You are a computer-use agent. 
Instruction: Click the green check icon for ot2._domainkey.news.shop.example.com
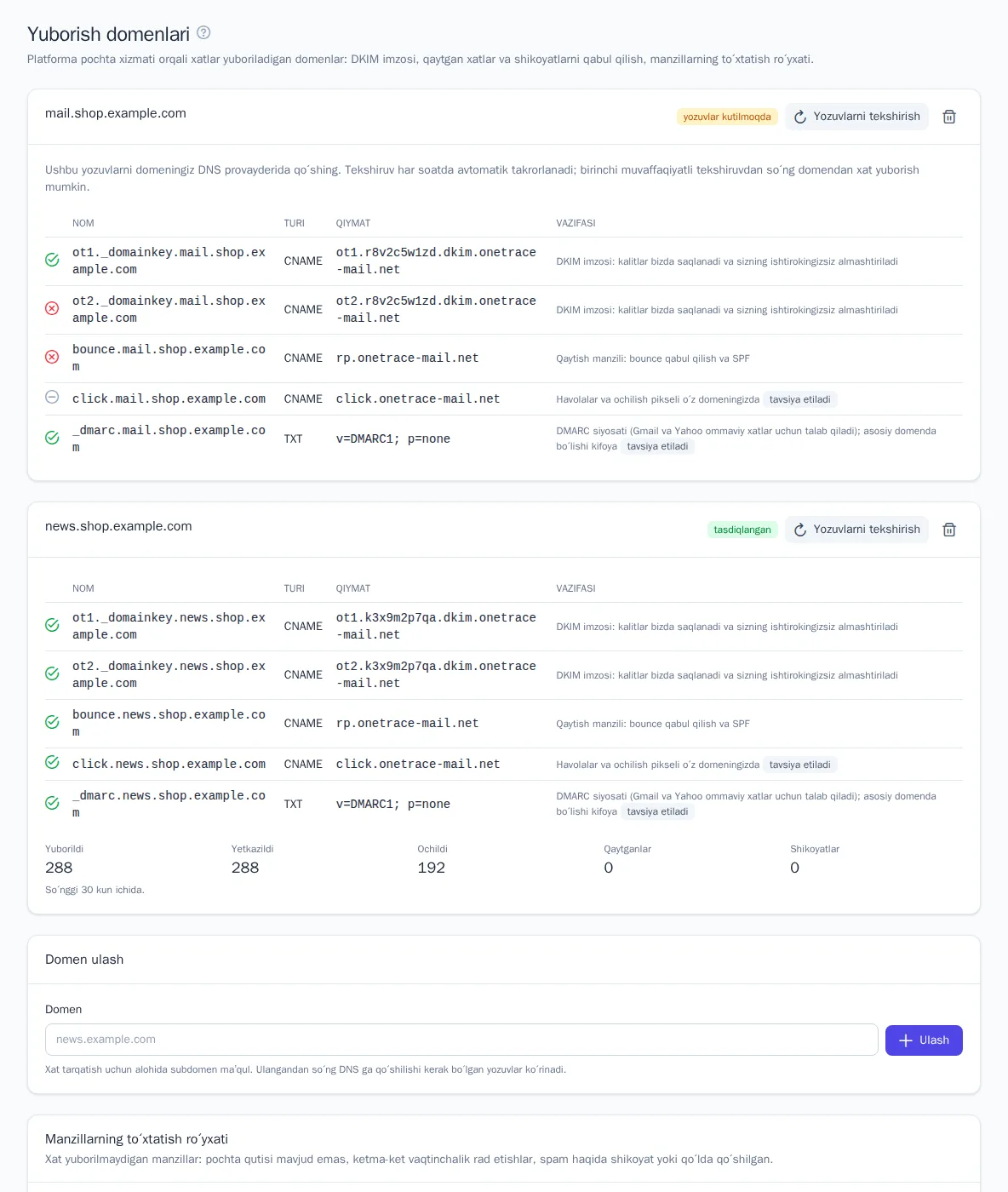52,673
